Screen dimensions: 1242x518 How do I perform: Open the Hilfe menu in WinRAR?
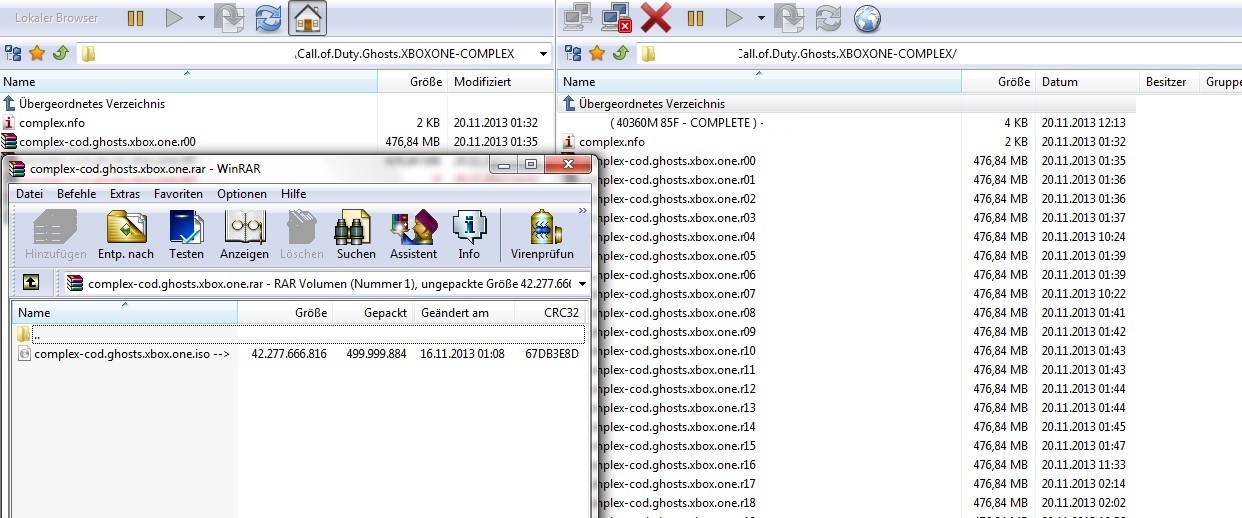[x=293, y=194]
